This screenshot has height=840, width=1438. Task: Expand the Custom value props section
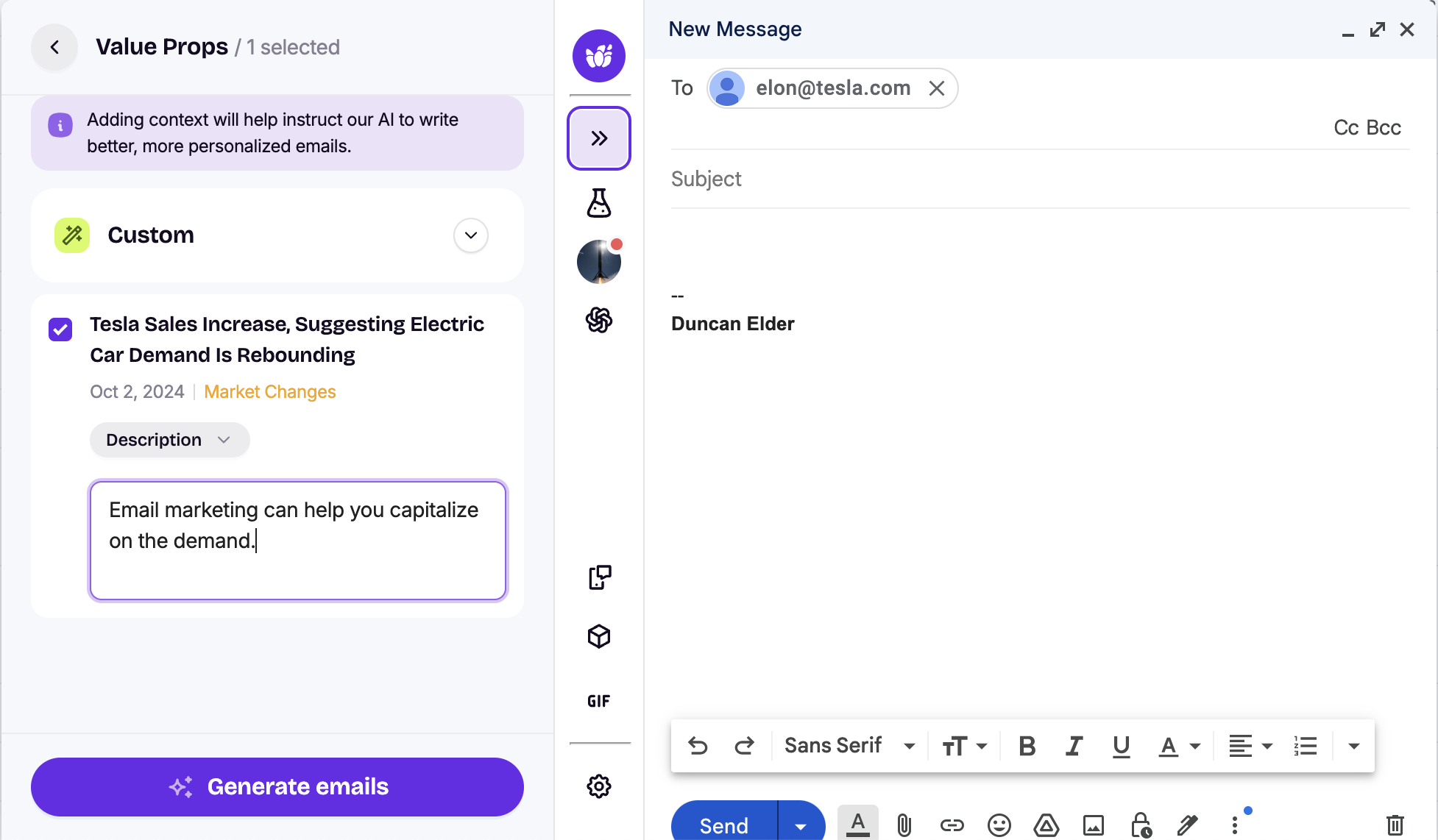[470, 235]
